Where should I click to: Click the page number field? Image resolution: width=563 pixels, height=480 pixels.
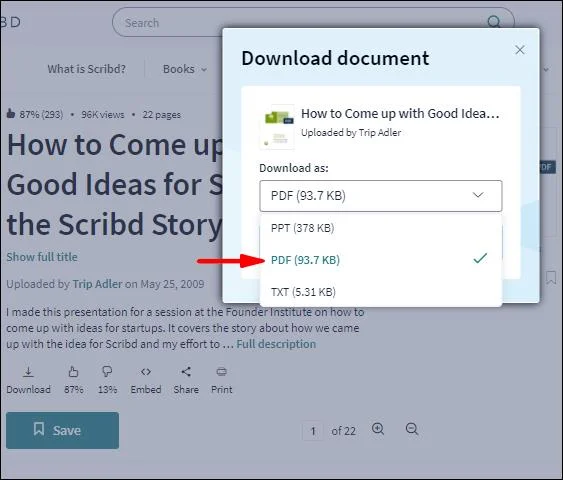coord(313,431)
